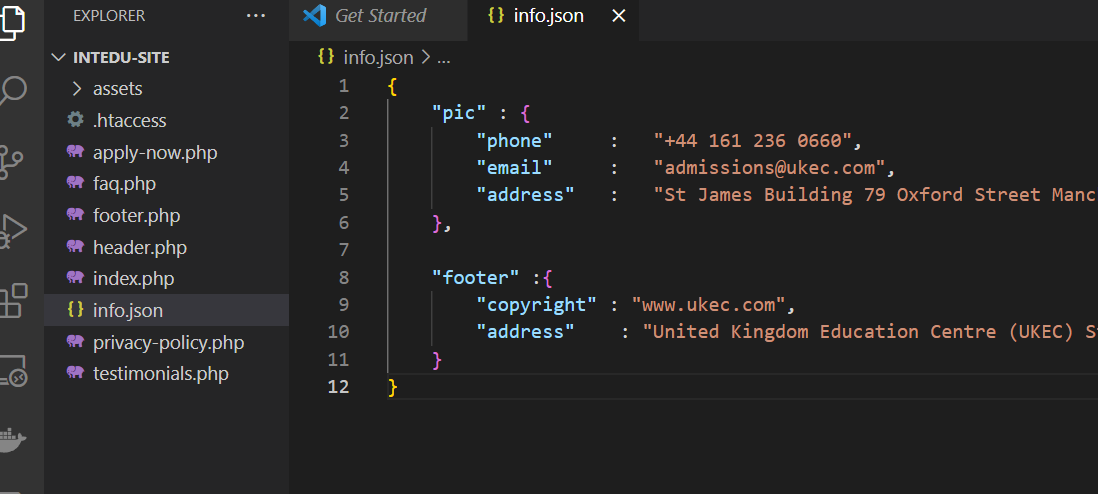The height and width of the screenshot is (494, 1098).
Task: Open the Docker view in activity bar
Action: (x=12, y=438)
